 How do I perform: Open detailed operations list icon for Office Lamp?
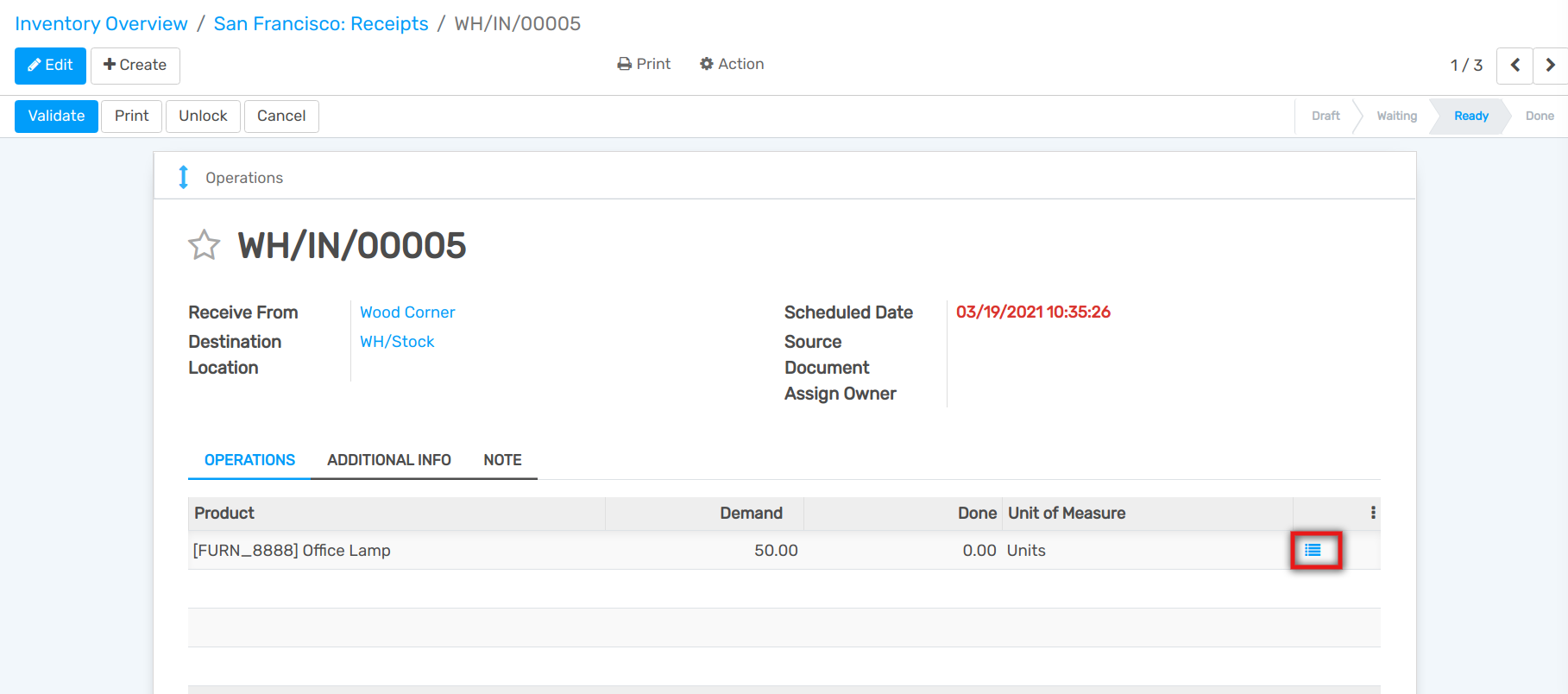click(1313, 550)
